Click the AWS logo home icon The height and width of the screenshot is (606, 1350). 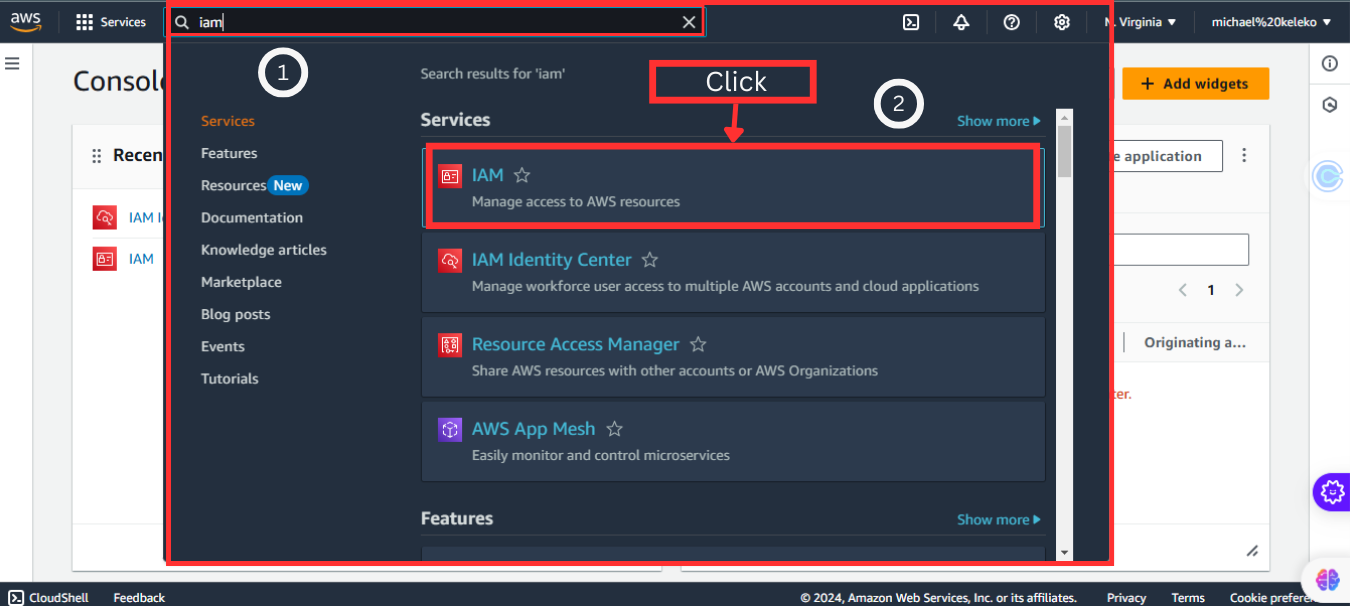[x=25, y=22]
